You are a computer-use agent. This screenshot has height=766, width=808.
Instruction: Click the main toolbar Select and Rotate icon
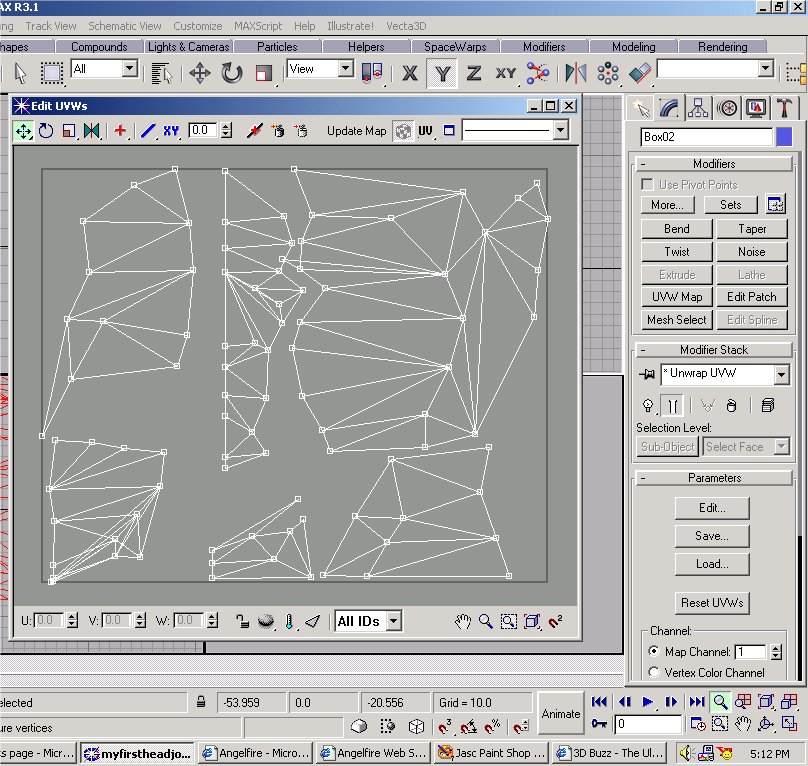[x=232, y=72]
